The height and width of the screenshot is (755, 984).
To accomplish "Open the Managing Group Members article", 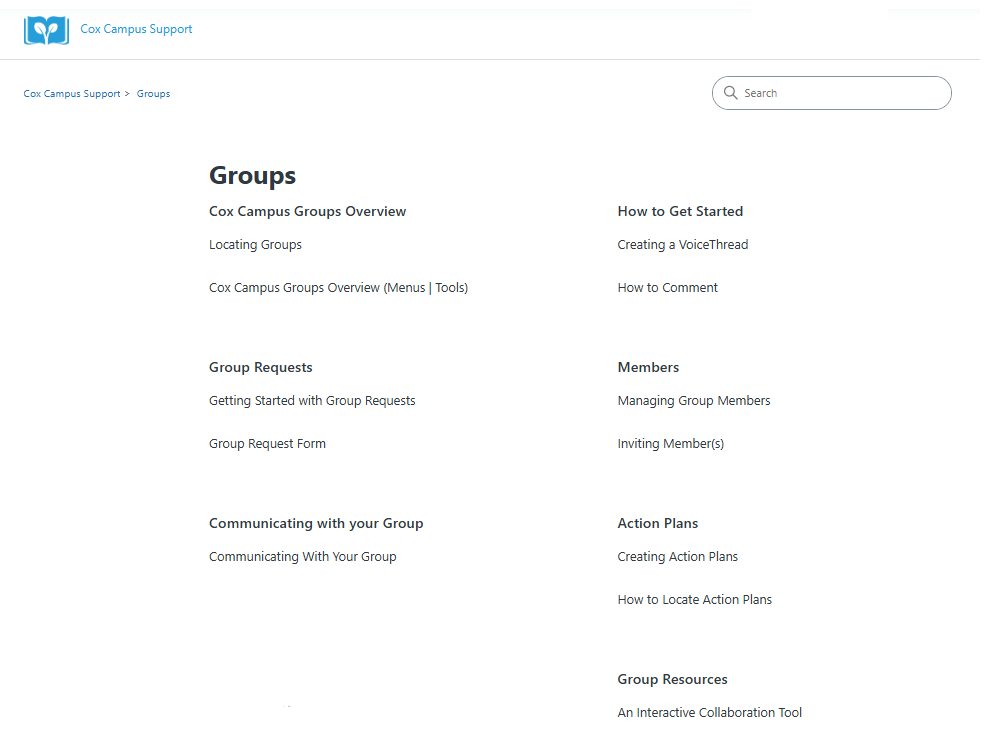I will click(x=694, y=401).
